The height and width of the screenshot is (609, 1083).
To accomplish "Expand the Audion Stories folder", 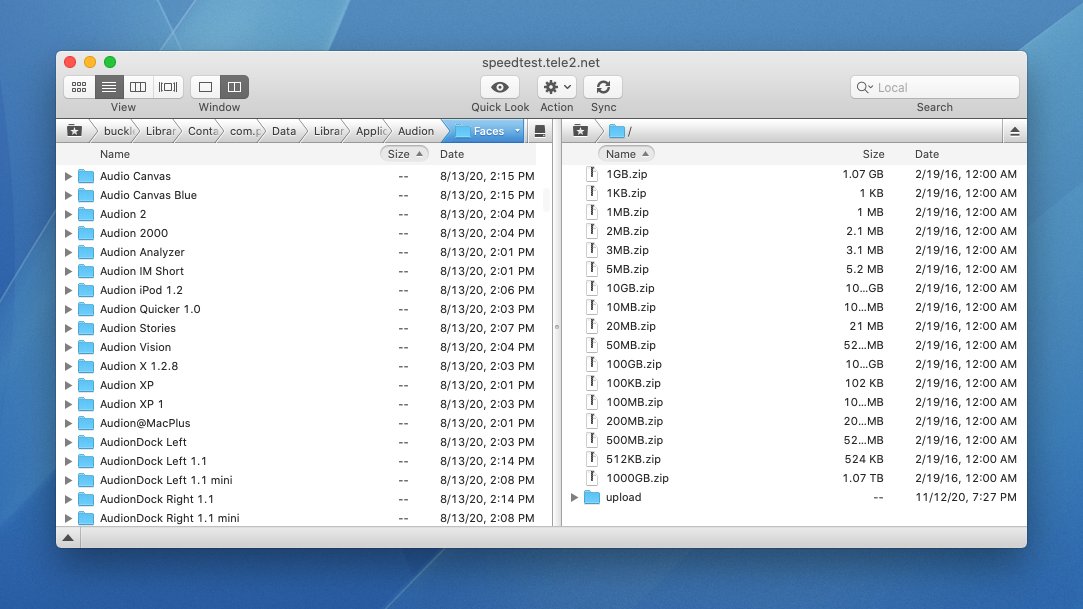I will pyautogui.click(x=68, y=328).
